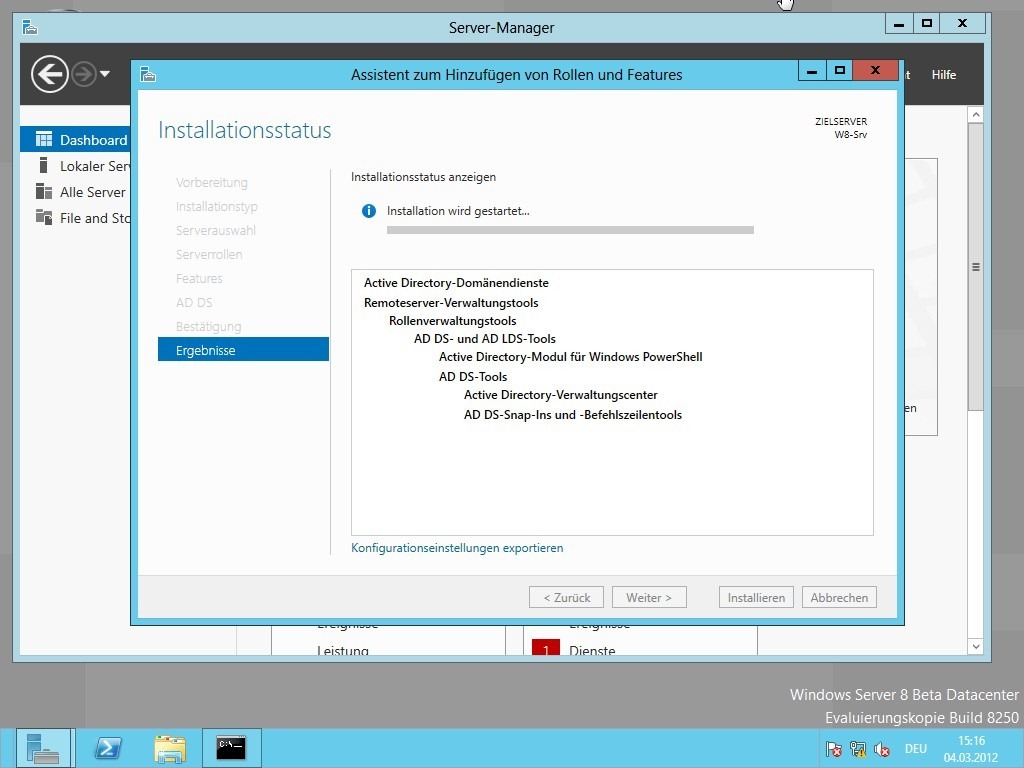
Task: Click Active Directory-Modul für Windows PowerShell
Action: (x=571, y=357)
